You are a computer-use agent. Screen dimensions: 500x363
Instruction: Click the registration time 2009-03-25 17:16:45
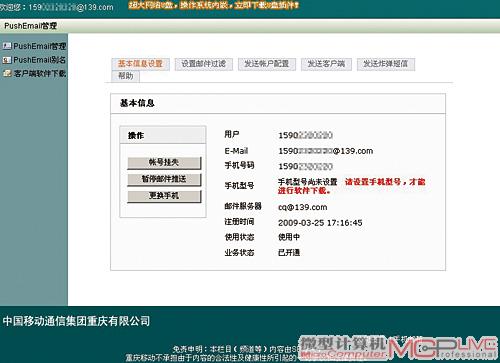tap(320, 223)
